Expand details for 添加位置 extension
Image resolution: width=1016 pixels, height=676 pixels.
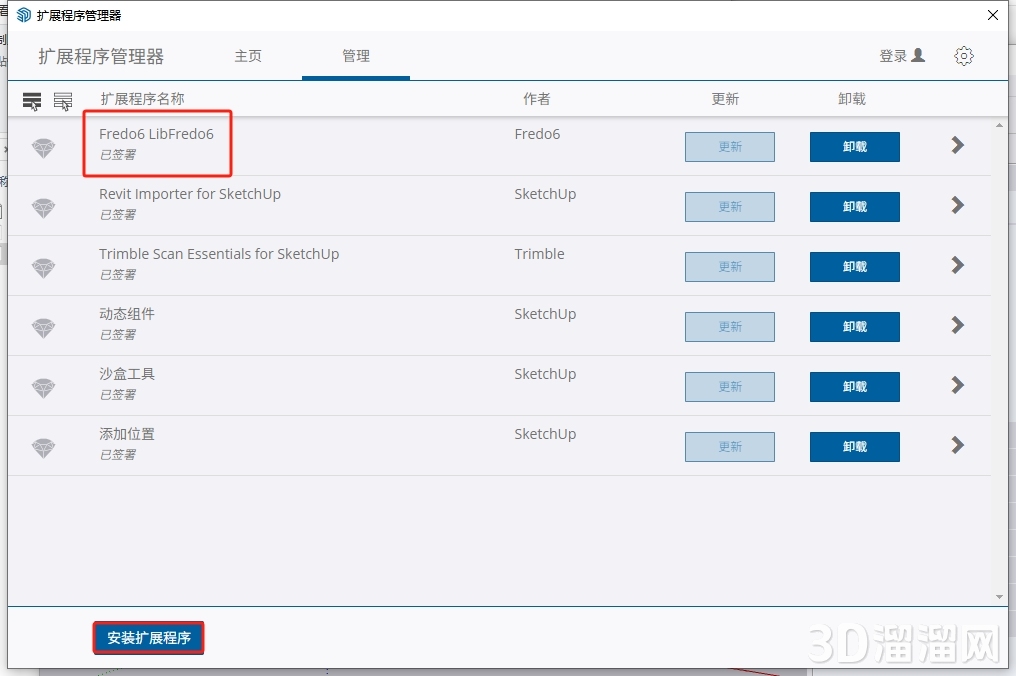pos(957,445)
